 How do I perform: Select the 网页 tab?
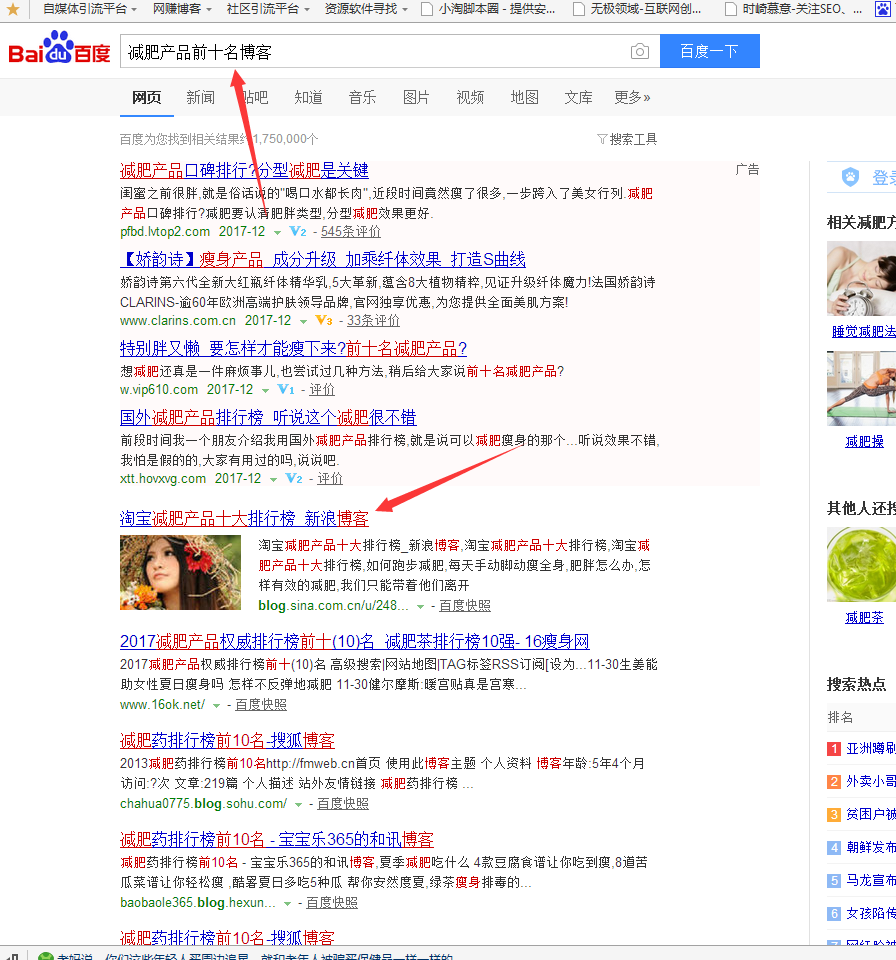147,97
